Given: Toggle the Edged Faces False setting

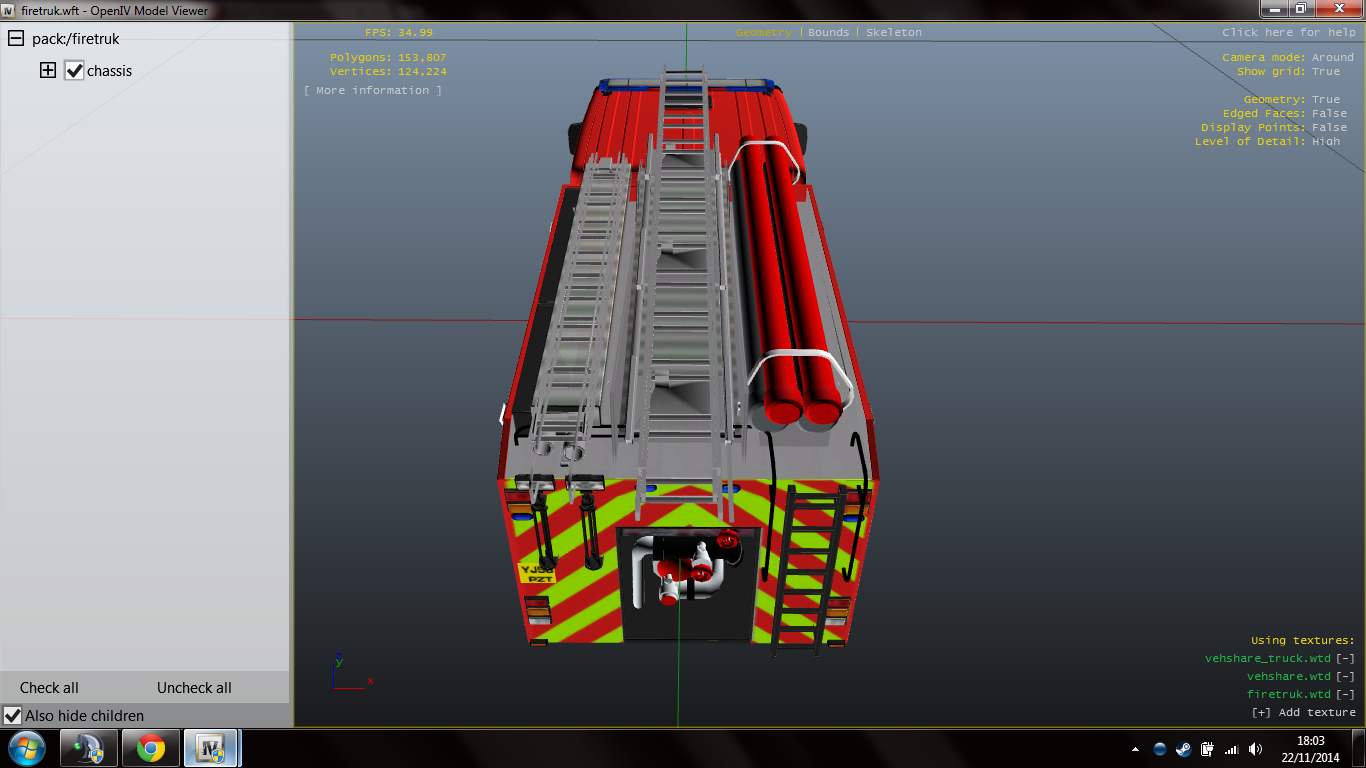Looking at the screenshot, I should [1329, 114].
